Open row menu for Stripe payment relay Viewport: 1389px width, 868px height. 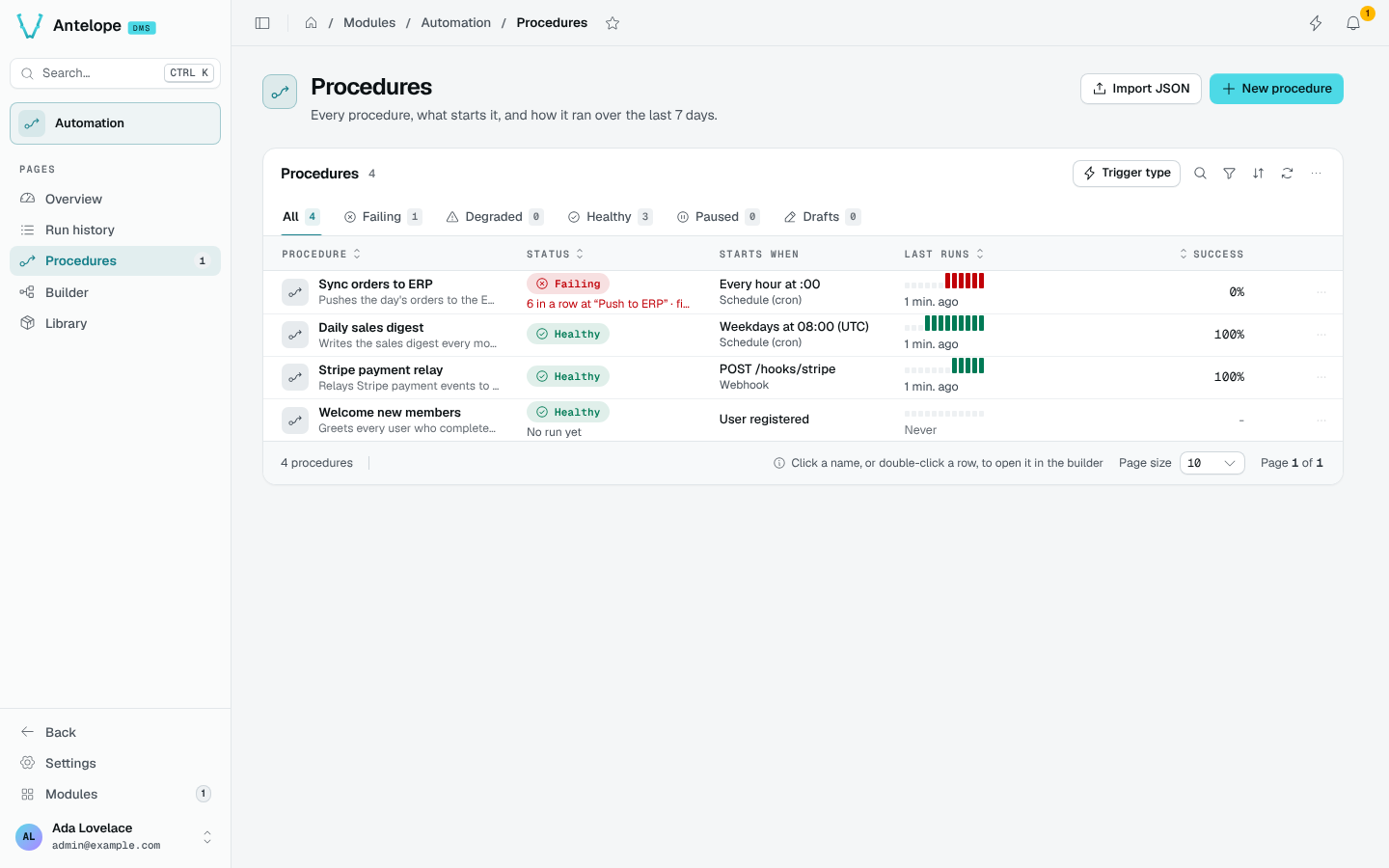click(1321, 377)
